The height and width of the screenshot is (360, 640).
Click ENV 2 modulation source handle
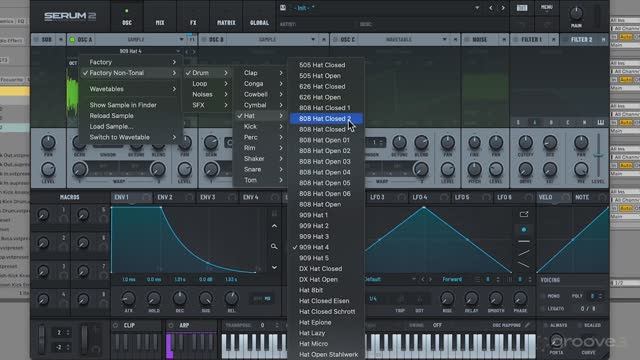pos(189,198)
